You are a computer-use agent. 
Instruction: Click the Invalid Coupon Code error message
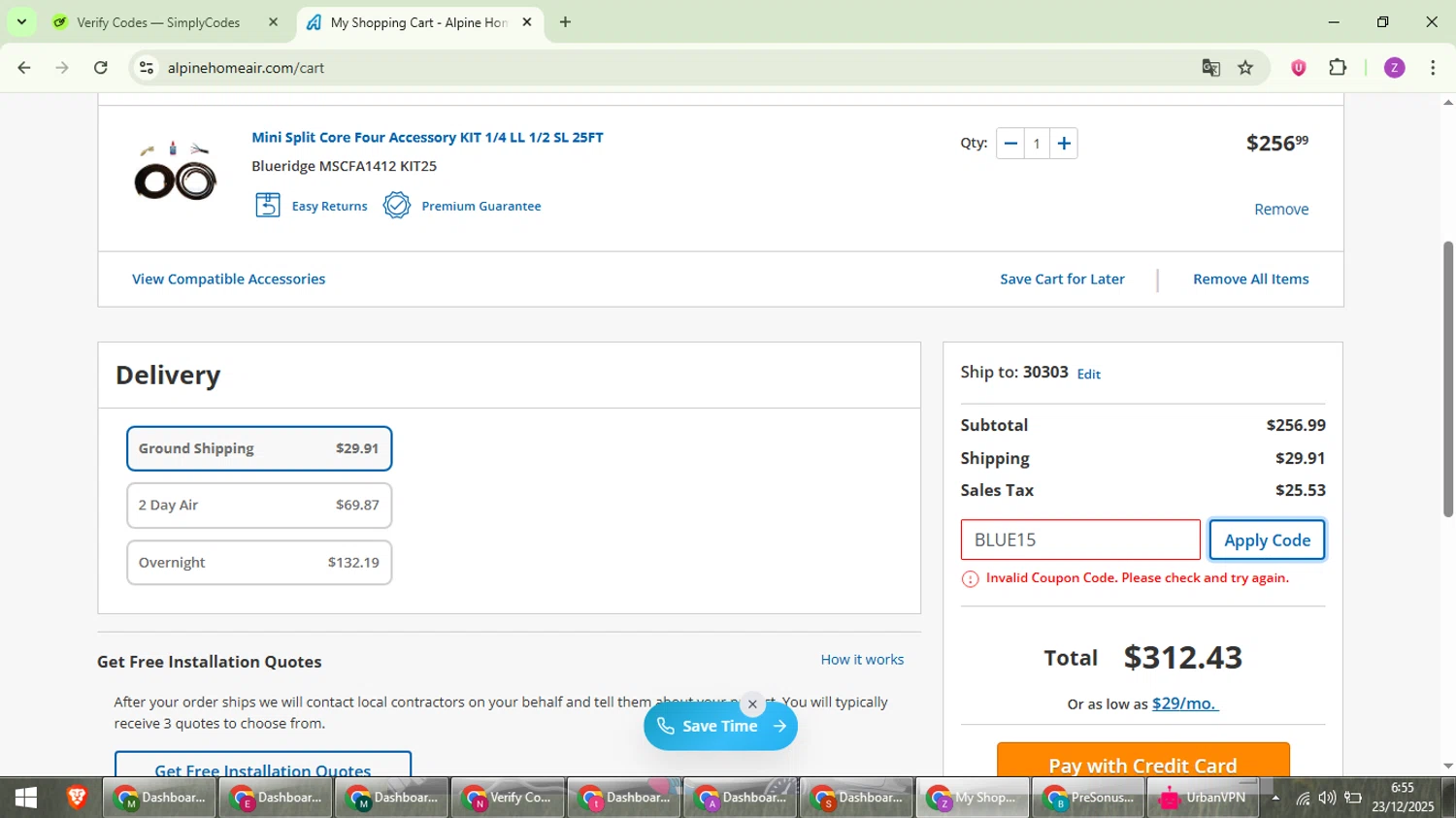(x=1137, y=578)
